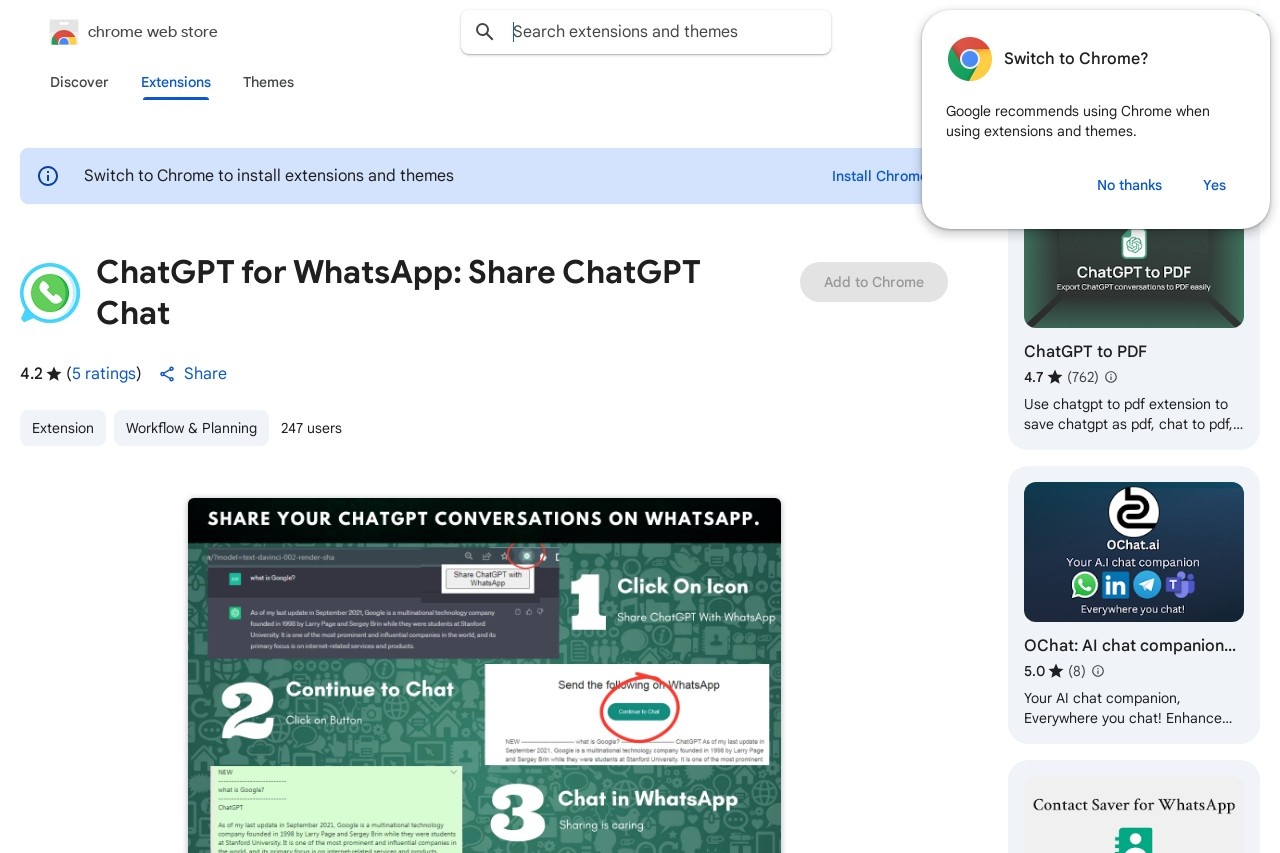Click the Share text link
The width and height of the screenshot is (1280, 853).
(x=205, y=374)
